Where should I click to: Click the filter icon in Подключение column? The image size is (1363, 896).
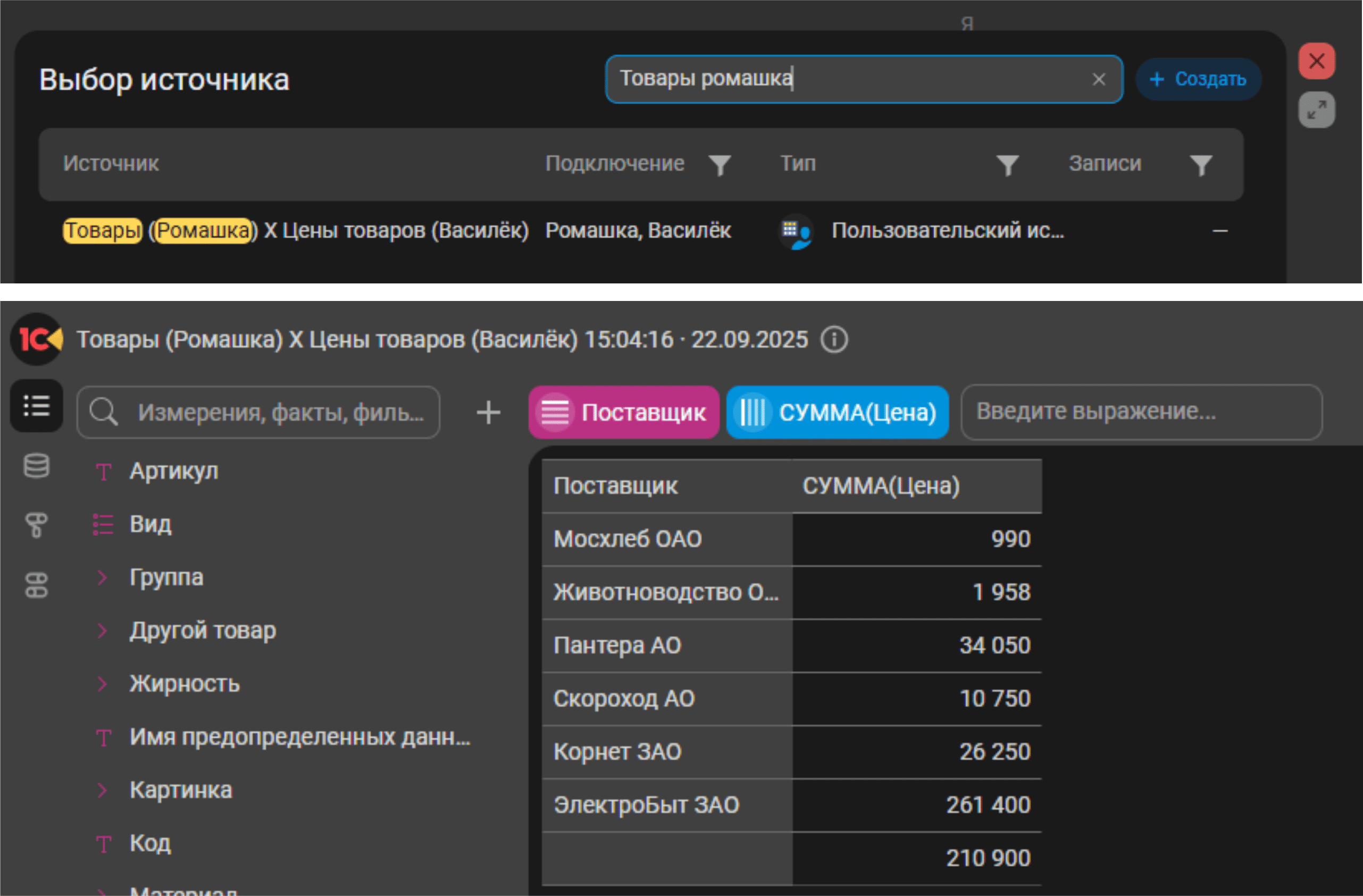coord(720,165)
